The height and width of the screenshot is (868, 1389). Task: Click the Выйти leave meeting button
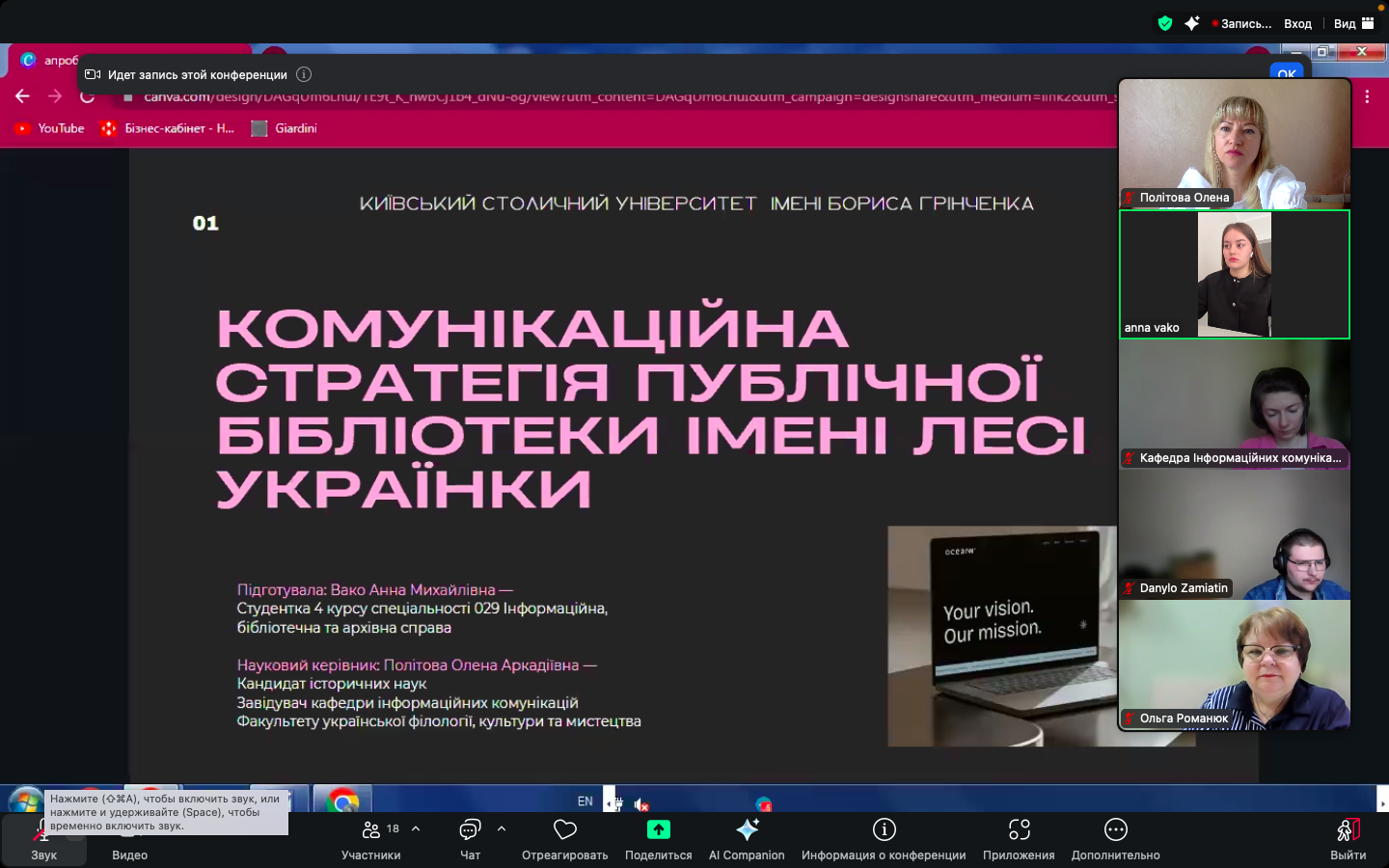pos(1348,838)
